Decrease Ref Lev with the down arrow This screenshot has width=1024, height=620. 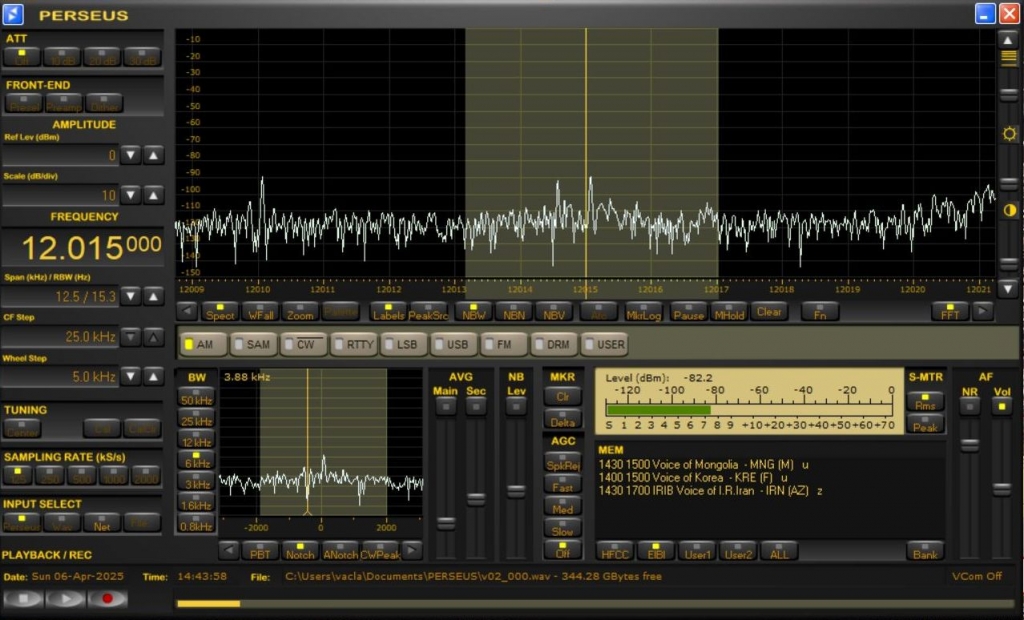click(131, 155)
